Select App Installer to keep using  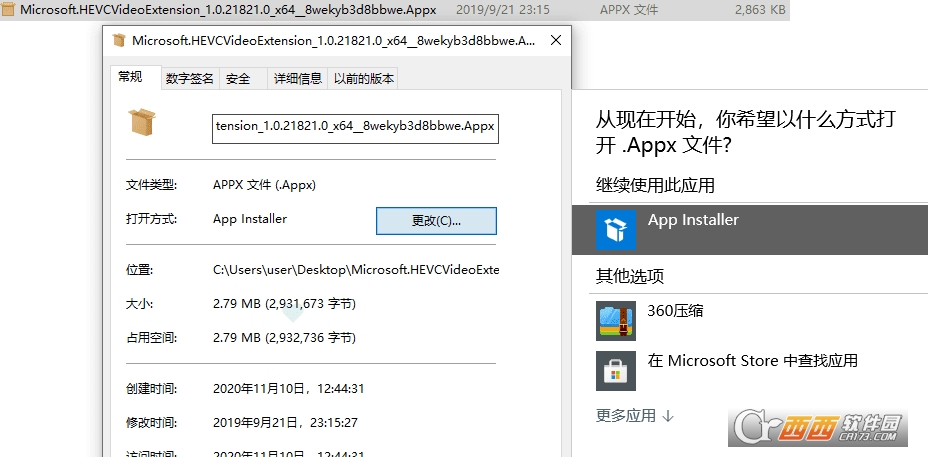[x=750, y=230]
